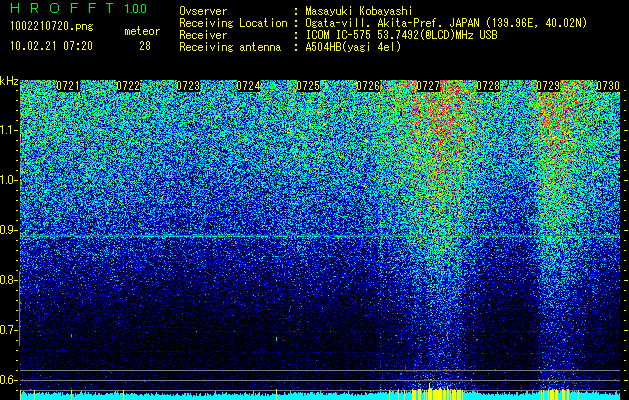The image size is (629, 400).
Task: Click the 1.0 kHz axis label
Action: point(9,180)
